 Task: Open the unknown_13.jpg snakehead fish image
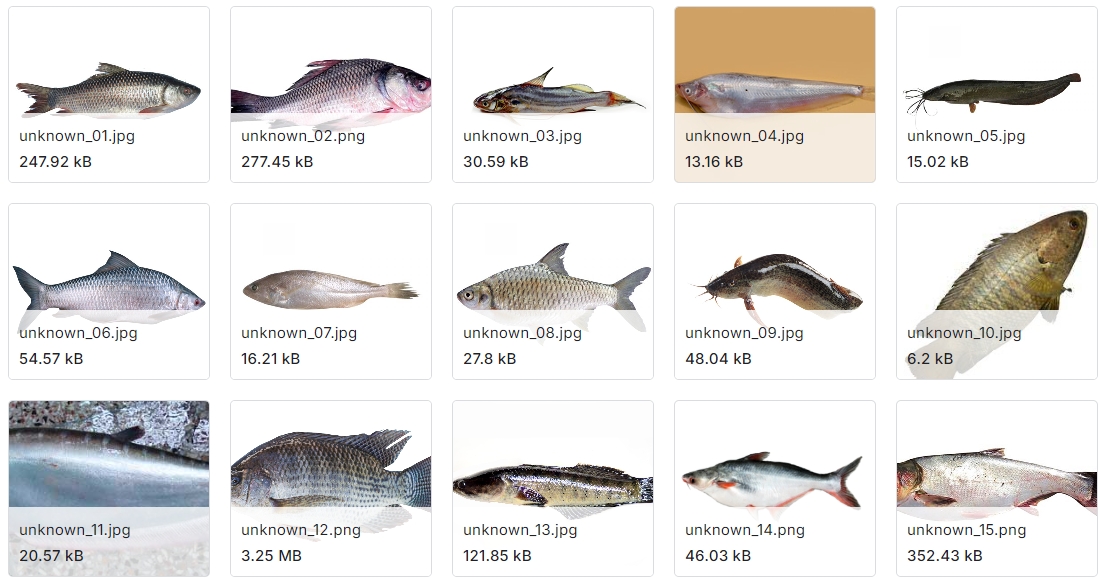point(553,488)
